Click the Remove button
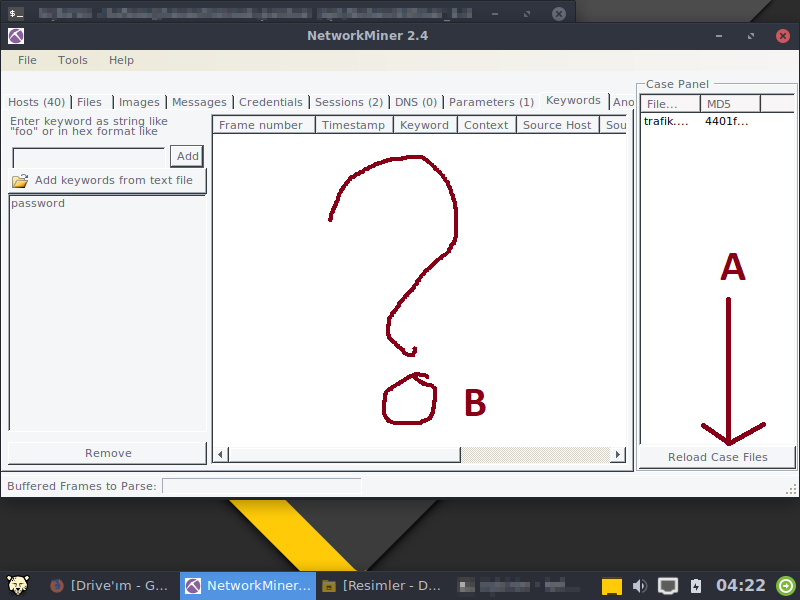This screenshot has width=800, height=600. point(108,453)
